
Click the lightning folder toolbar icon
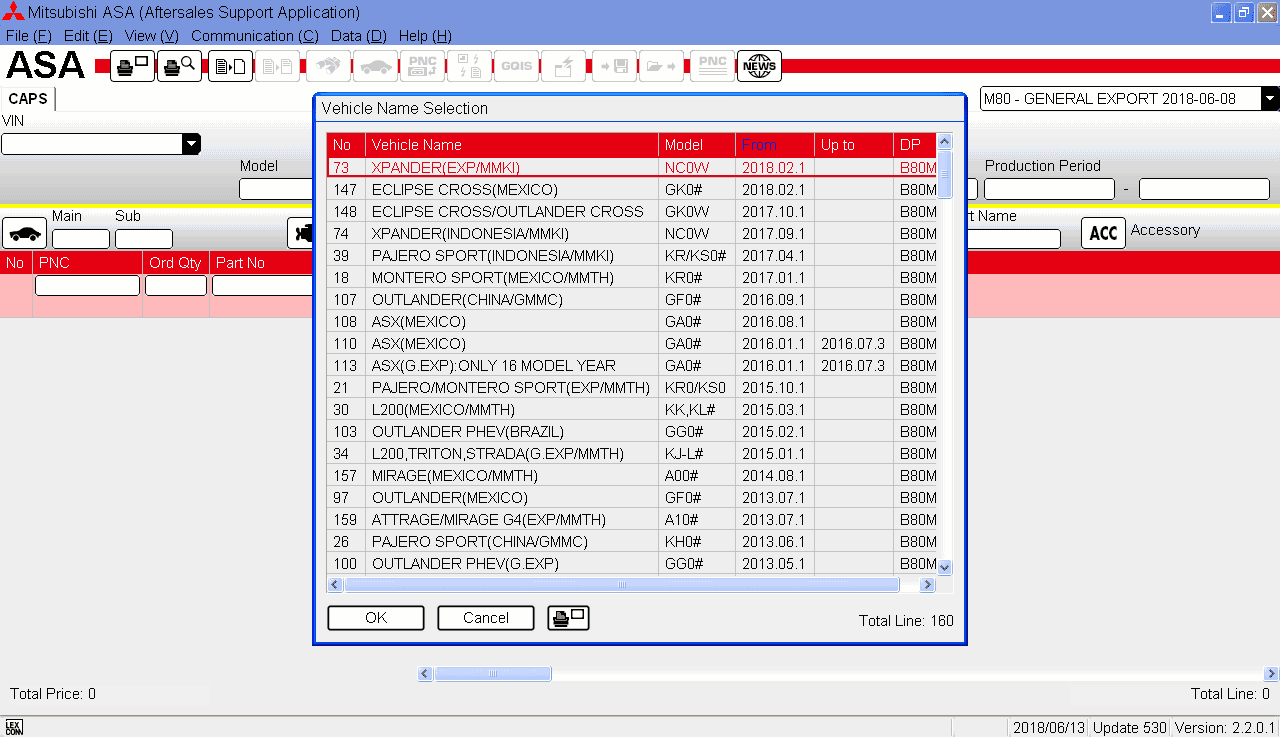click(563, 66)
